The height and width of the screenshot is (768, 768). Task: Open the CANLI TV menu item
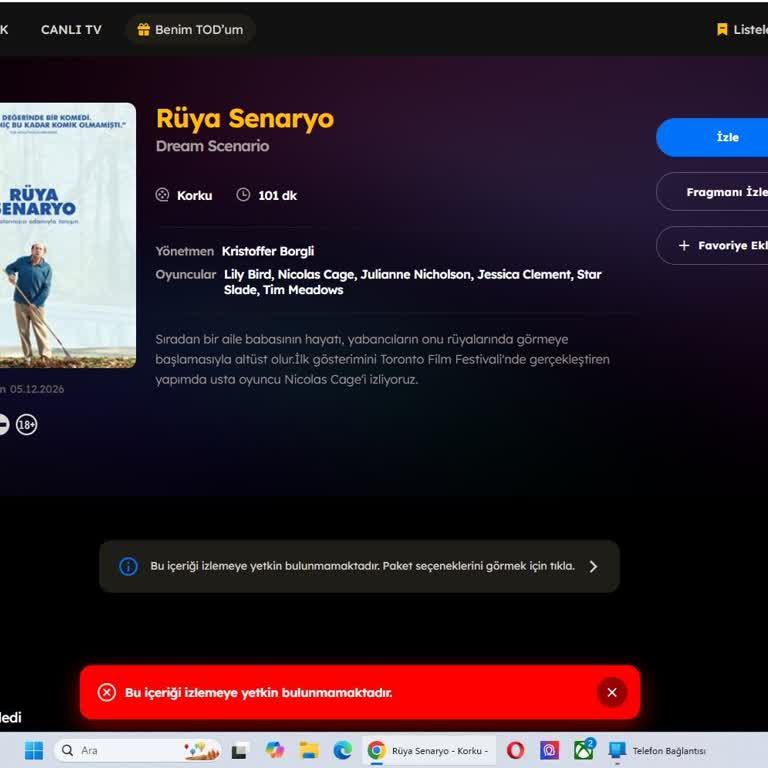pos(71,30)
